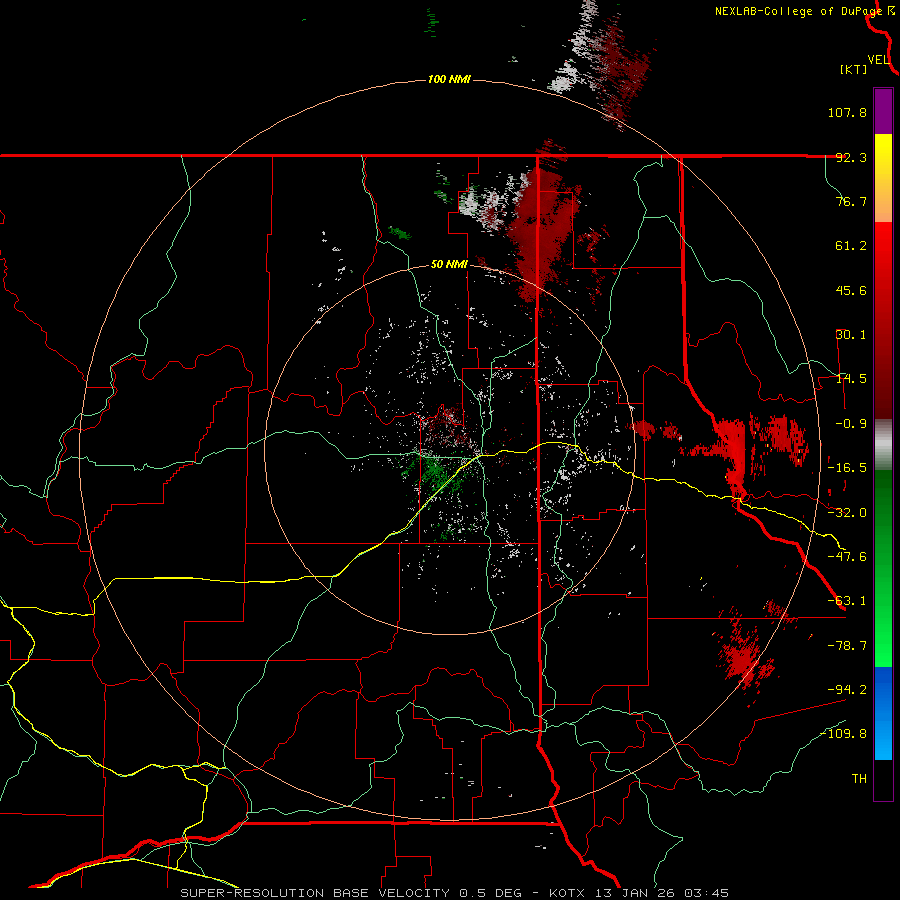900x900 pixels.
Task: Select the 30.1 legend value
Action: (851, 335)
